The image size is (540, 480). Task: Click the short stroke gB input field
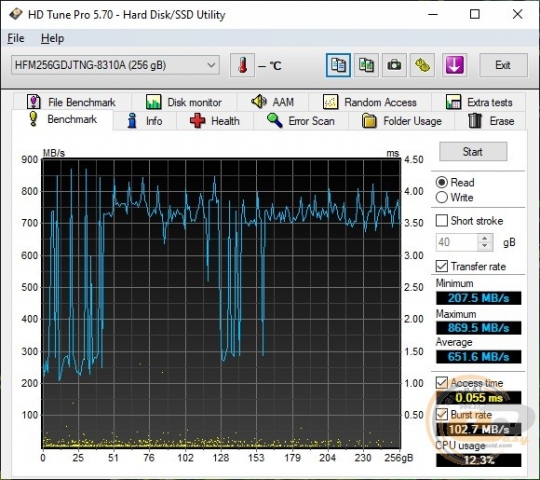pos(457,242)
